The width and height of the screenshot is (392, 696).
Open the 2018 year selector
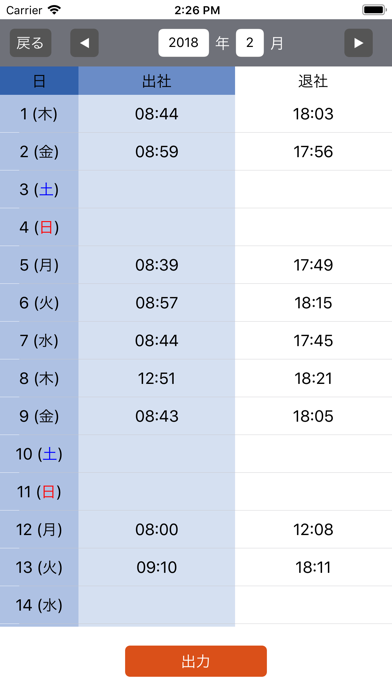tap(183, 43)
